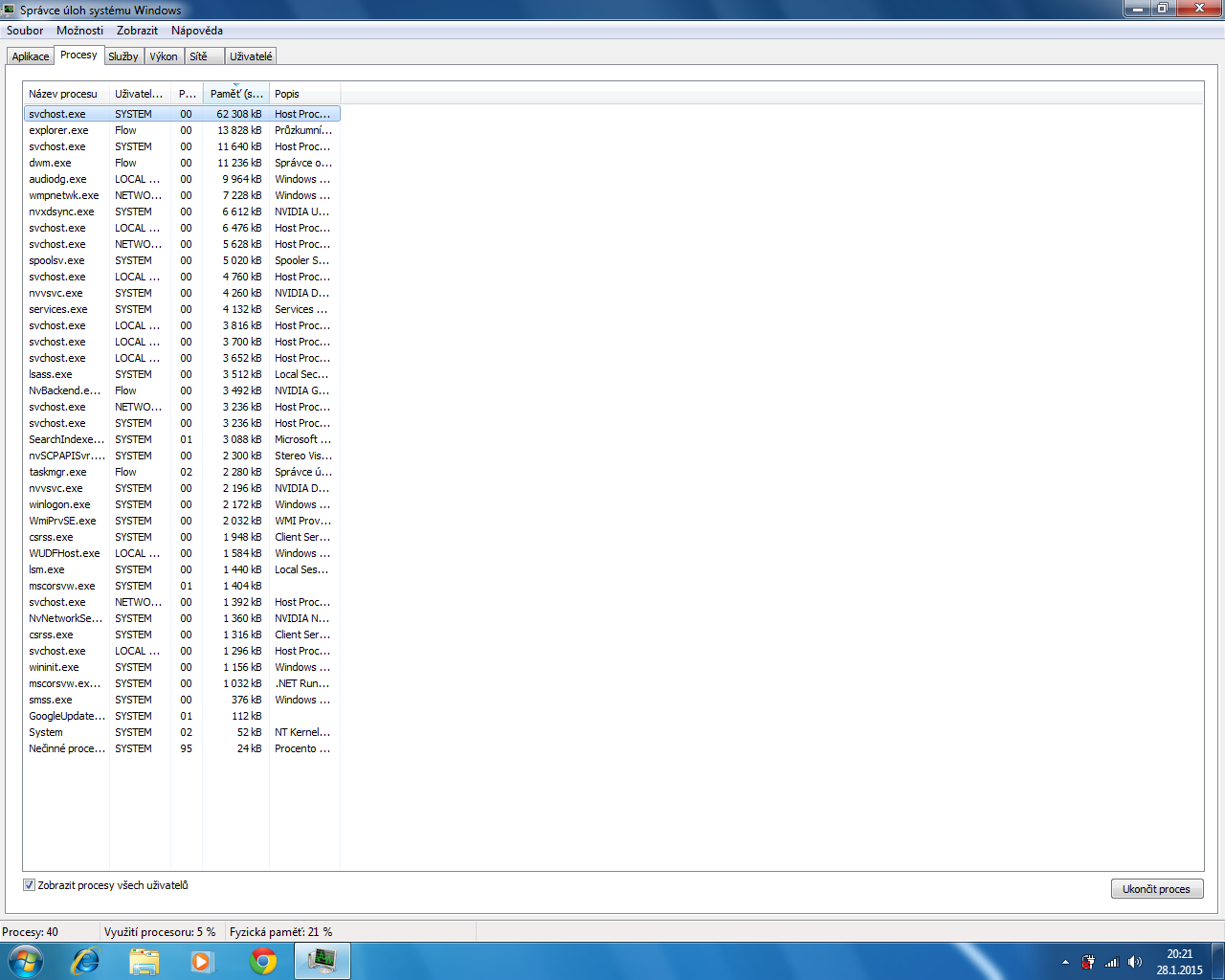
Task: Launch Windows Media Player from the taskbar
Action: point(203,961)
